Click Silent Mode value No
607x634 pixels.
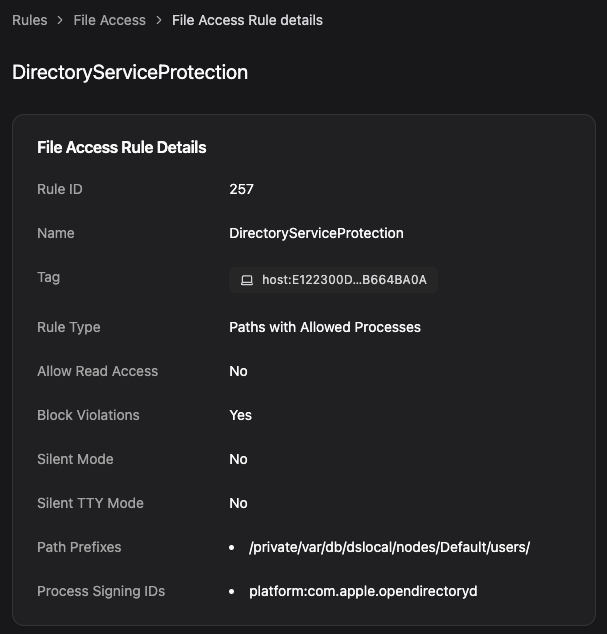[238, 459]
